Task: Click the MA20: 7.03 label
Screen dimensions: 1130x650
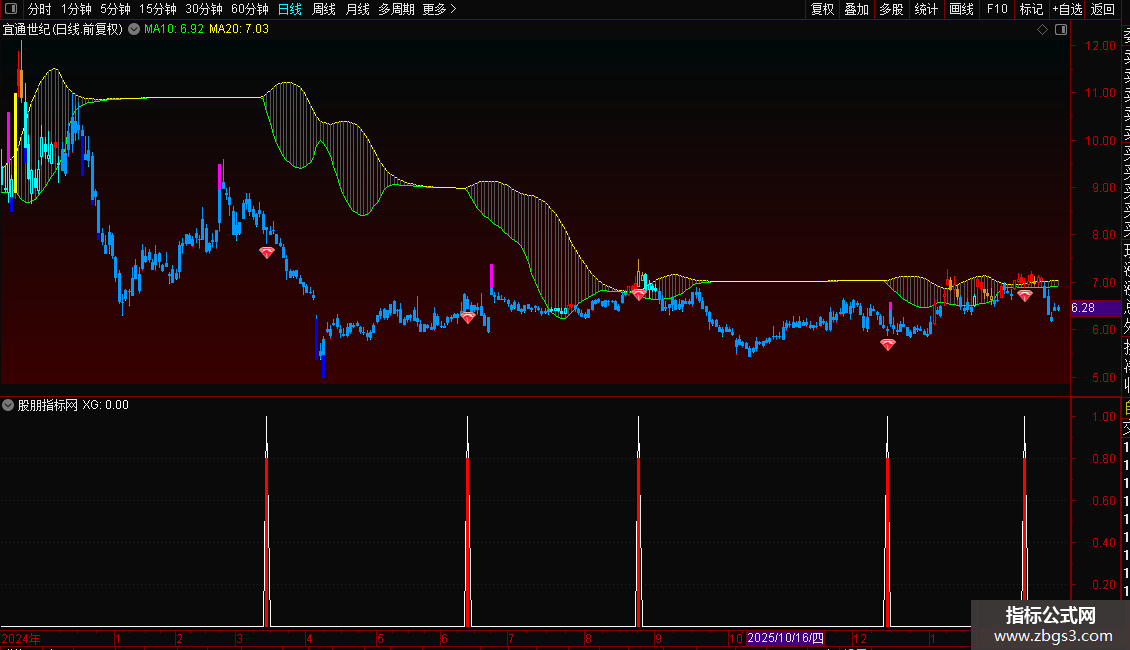Action: coord(239,29)
